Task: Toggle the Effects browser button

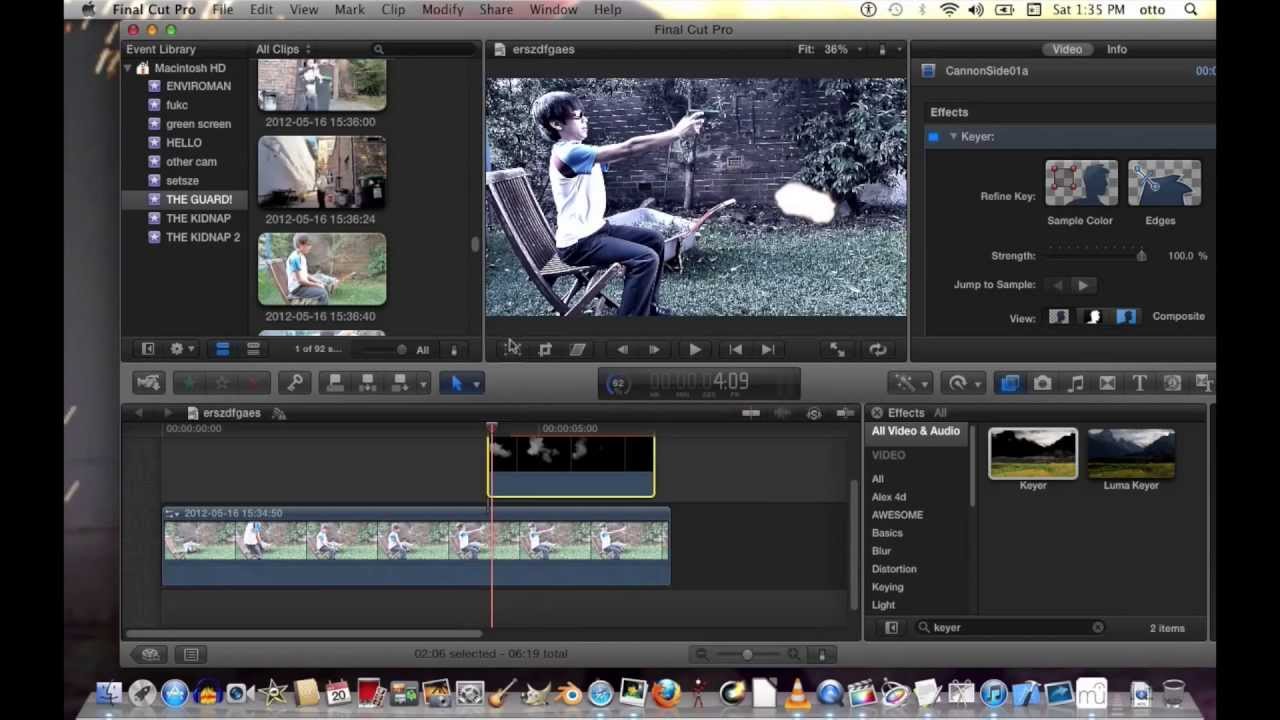Action: click(1010, 383)
